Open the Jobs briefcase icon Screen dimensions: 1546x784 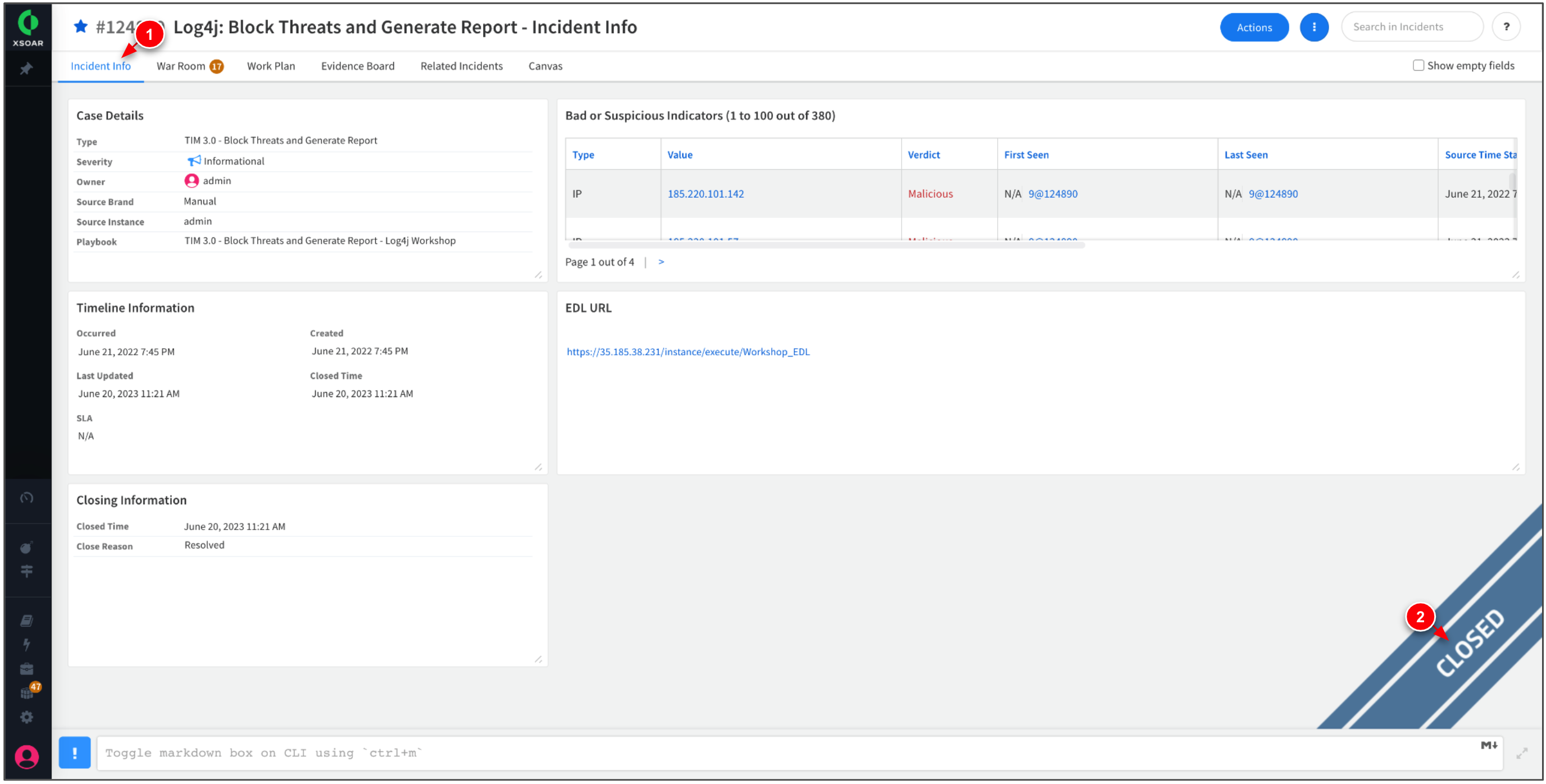click(26, 669)
